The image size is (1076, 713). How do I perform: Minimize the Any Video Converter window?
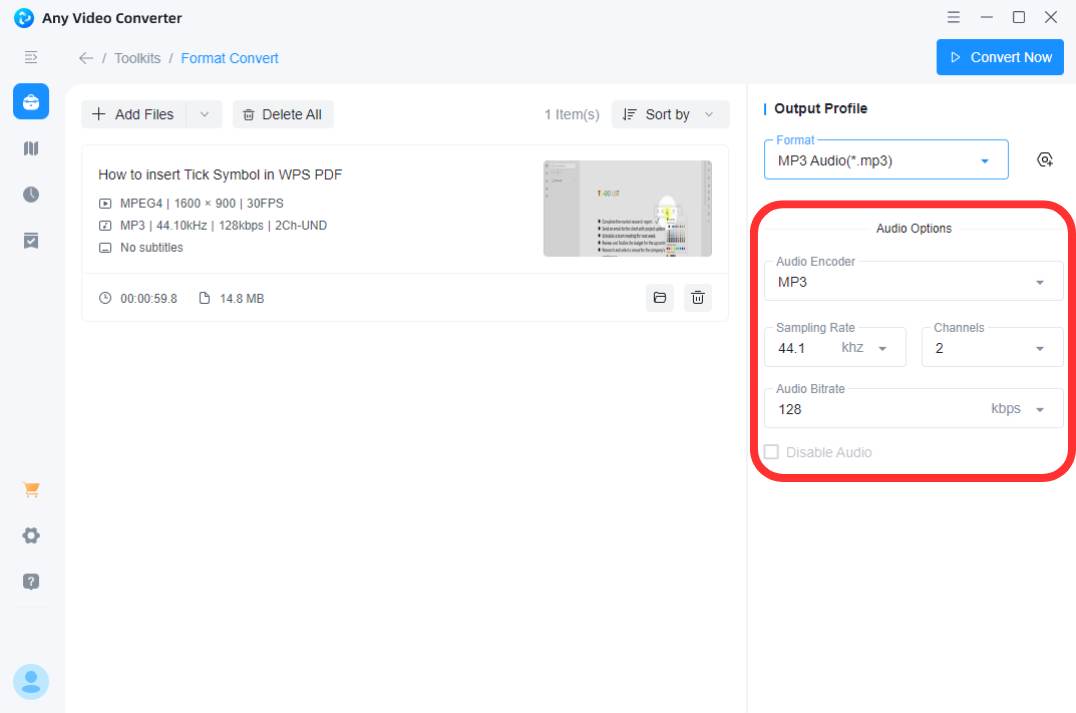click(986, 17)
